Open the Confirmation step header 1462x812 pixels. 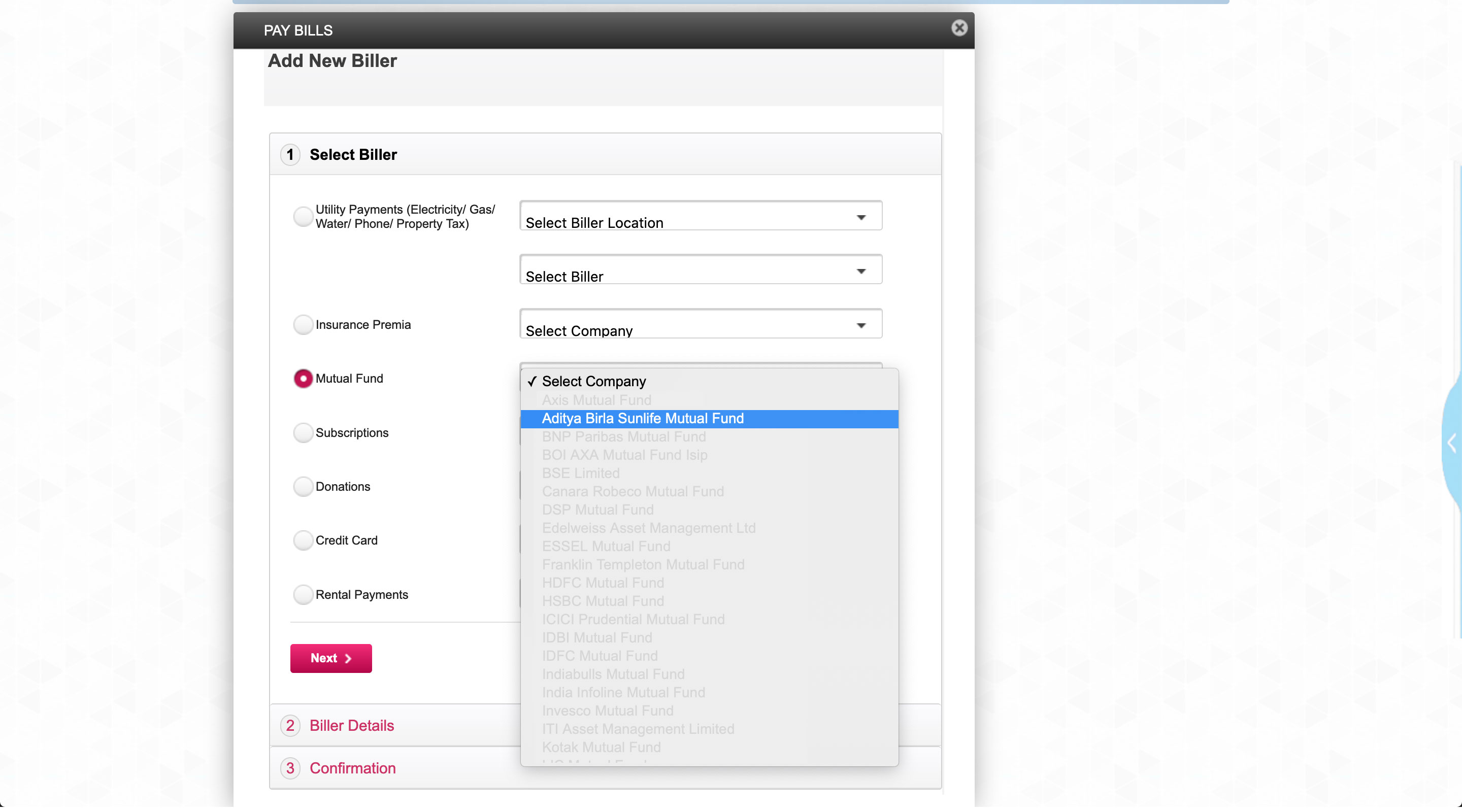(352, 768)
